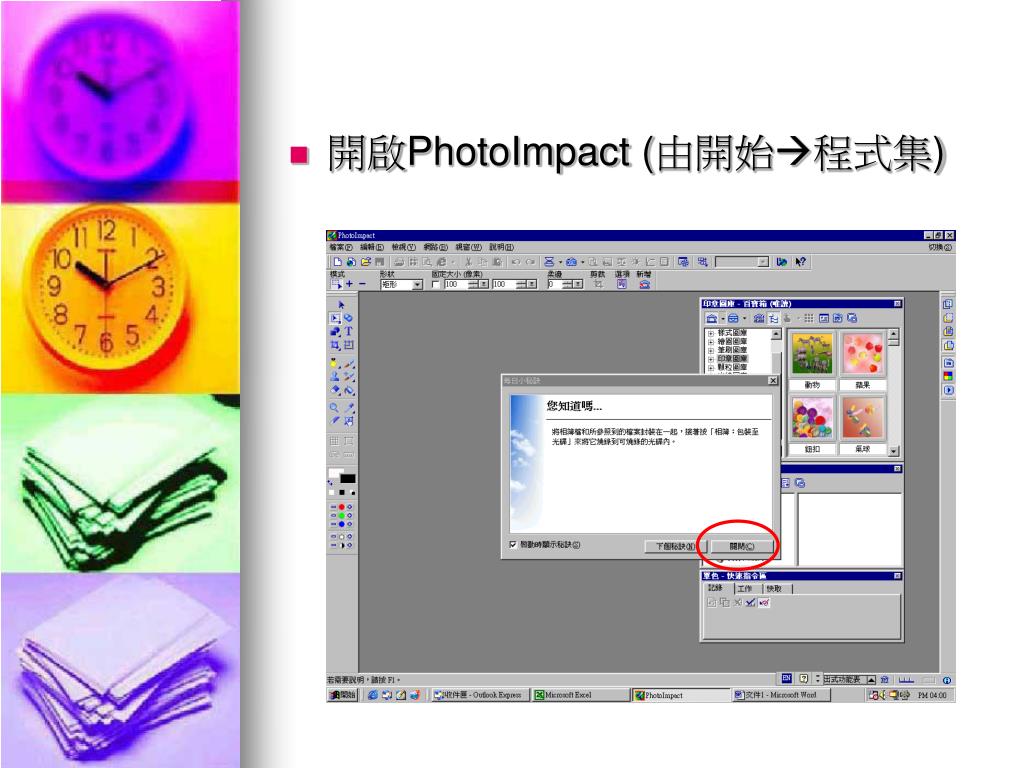Image resolution: width=1024 pixels, height=768 pixels.
Task: Open the scanner icon dropdown arrow
Action: pos(560,262)
